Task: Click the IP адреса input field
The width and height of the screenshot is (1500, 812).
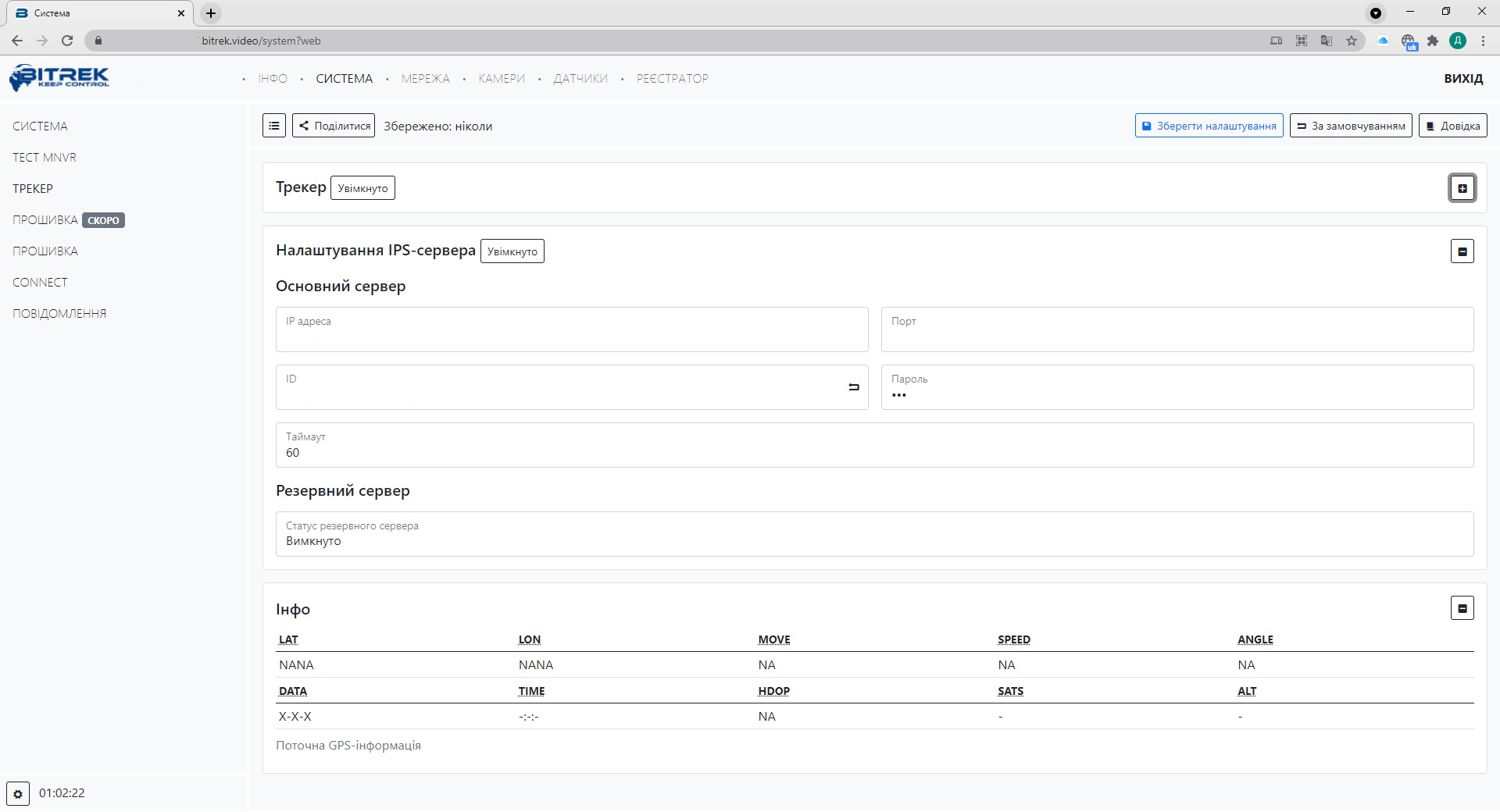Action: pos(571,329)
